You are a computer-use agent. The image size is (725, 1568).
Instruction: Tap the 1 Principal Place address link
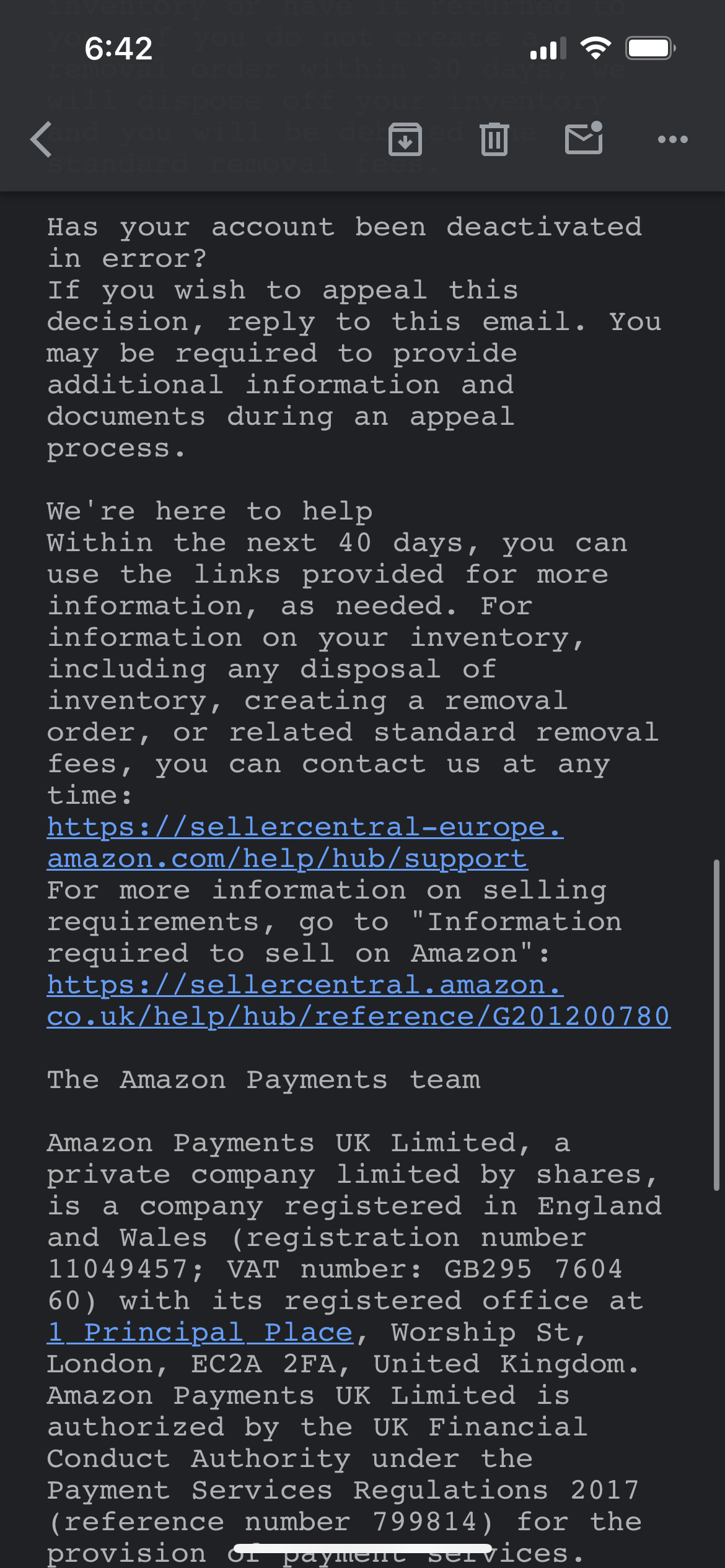tap(200, 1333)
